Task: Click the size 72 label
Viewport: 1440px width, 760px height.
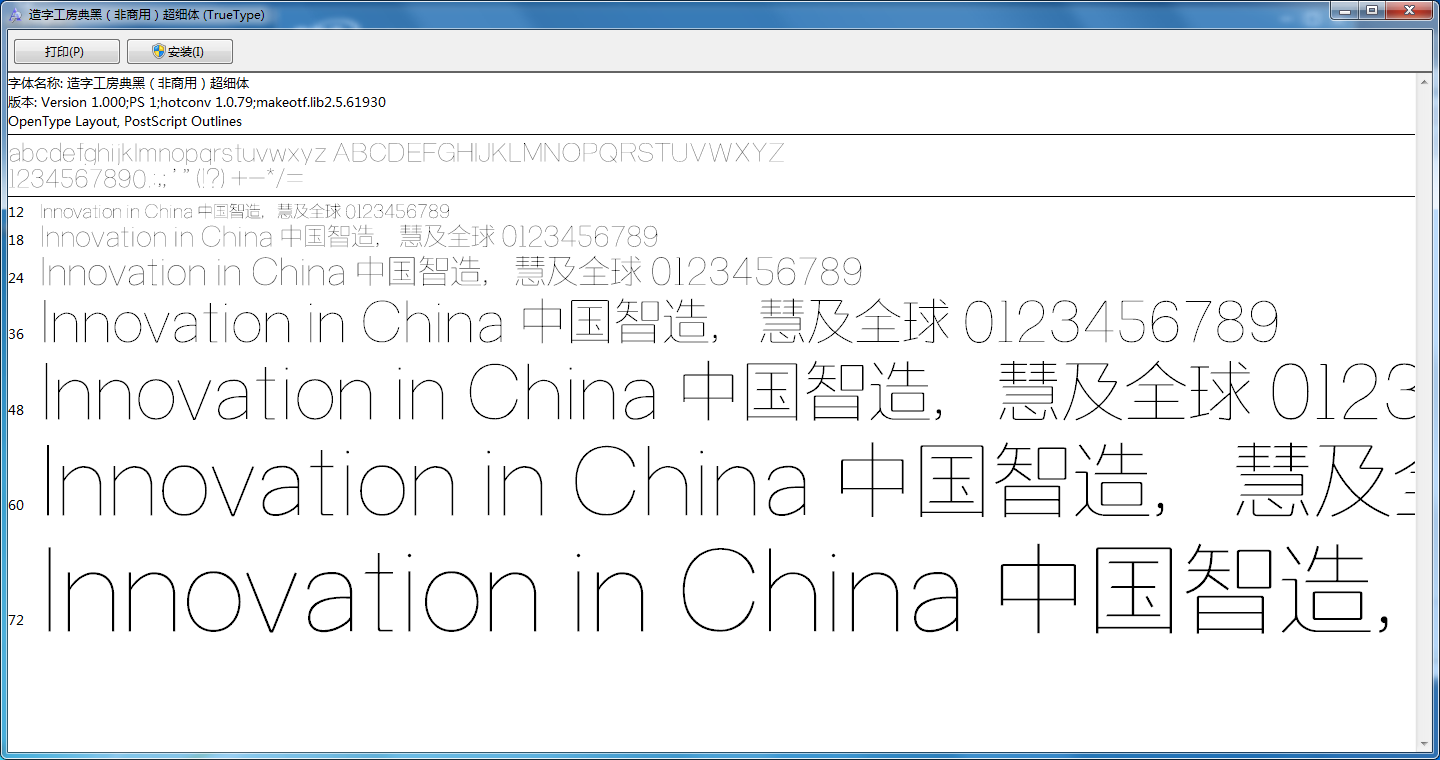Action: pyautogui.click(x=16, y=620)
